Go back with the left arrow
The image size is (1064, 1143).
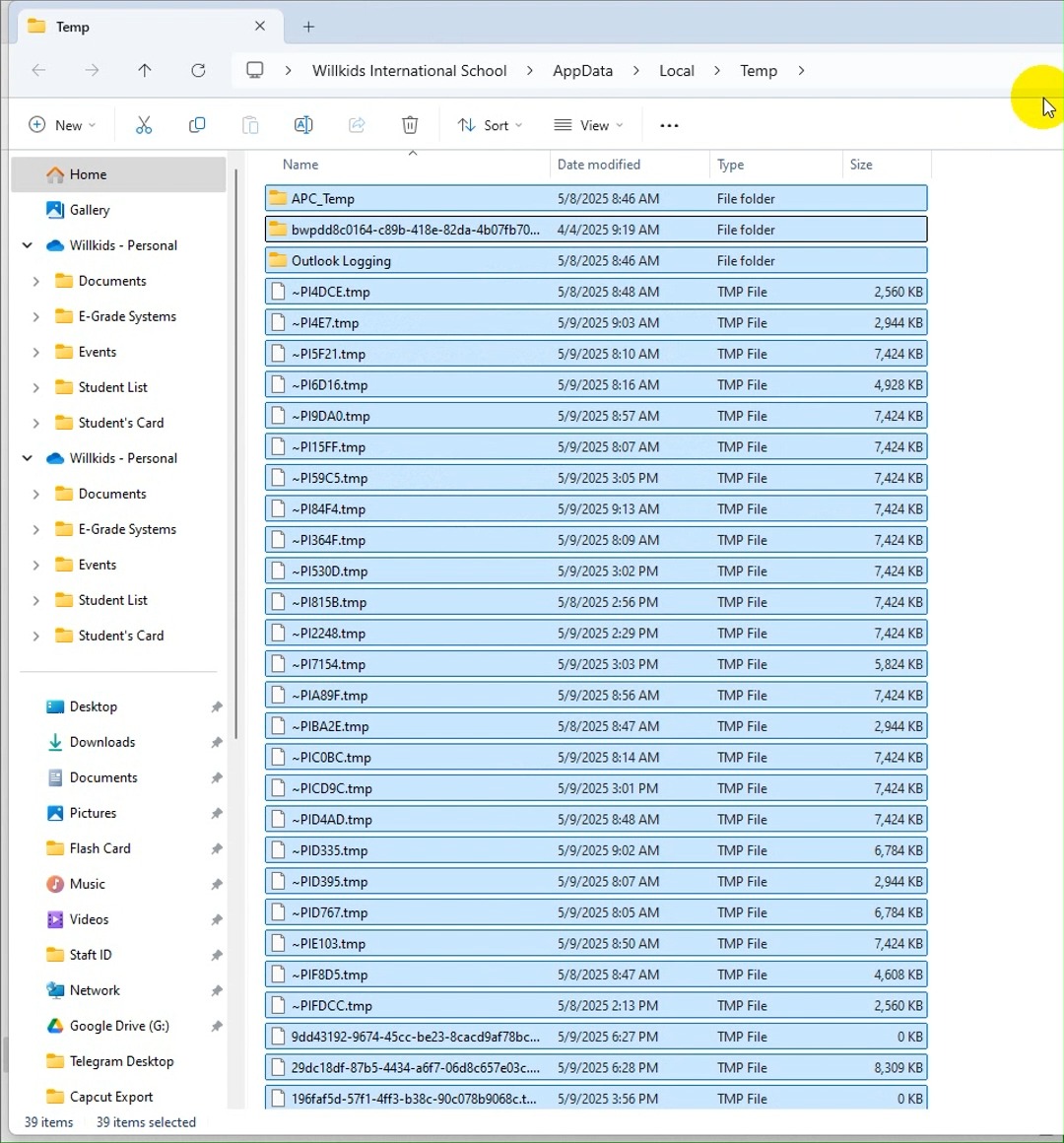(x=38, y=71)
